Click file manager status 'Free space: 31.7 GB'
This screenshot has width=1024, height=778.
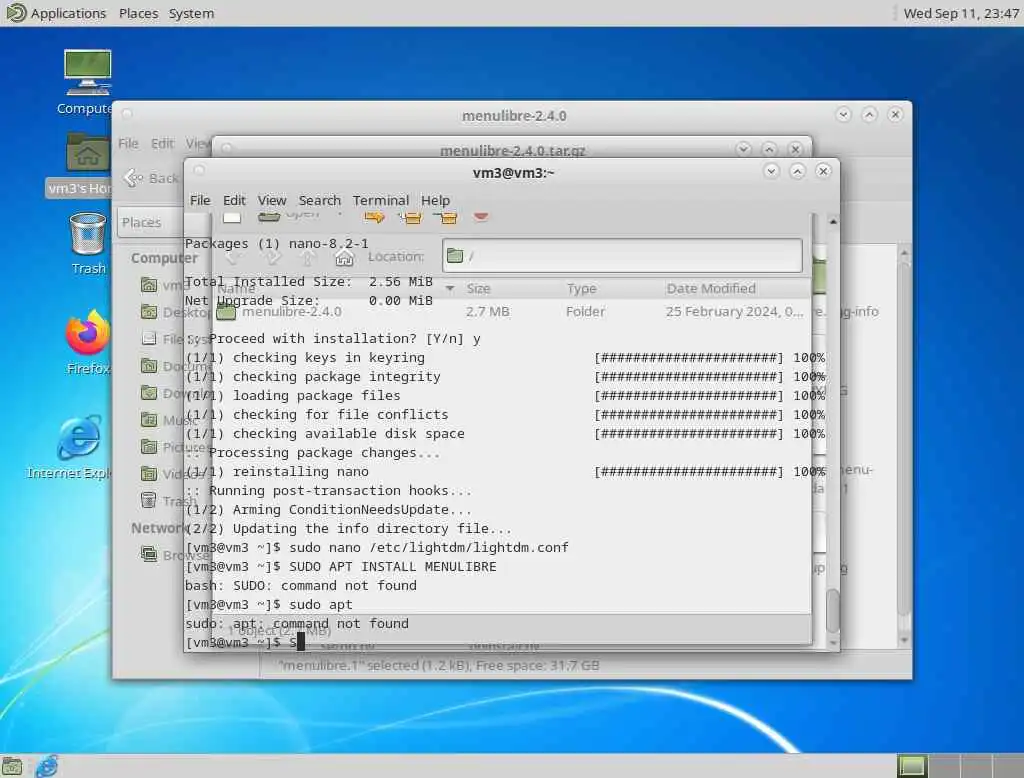click(x=537, y=666)
